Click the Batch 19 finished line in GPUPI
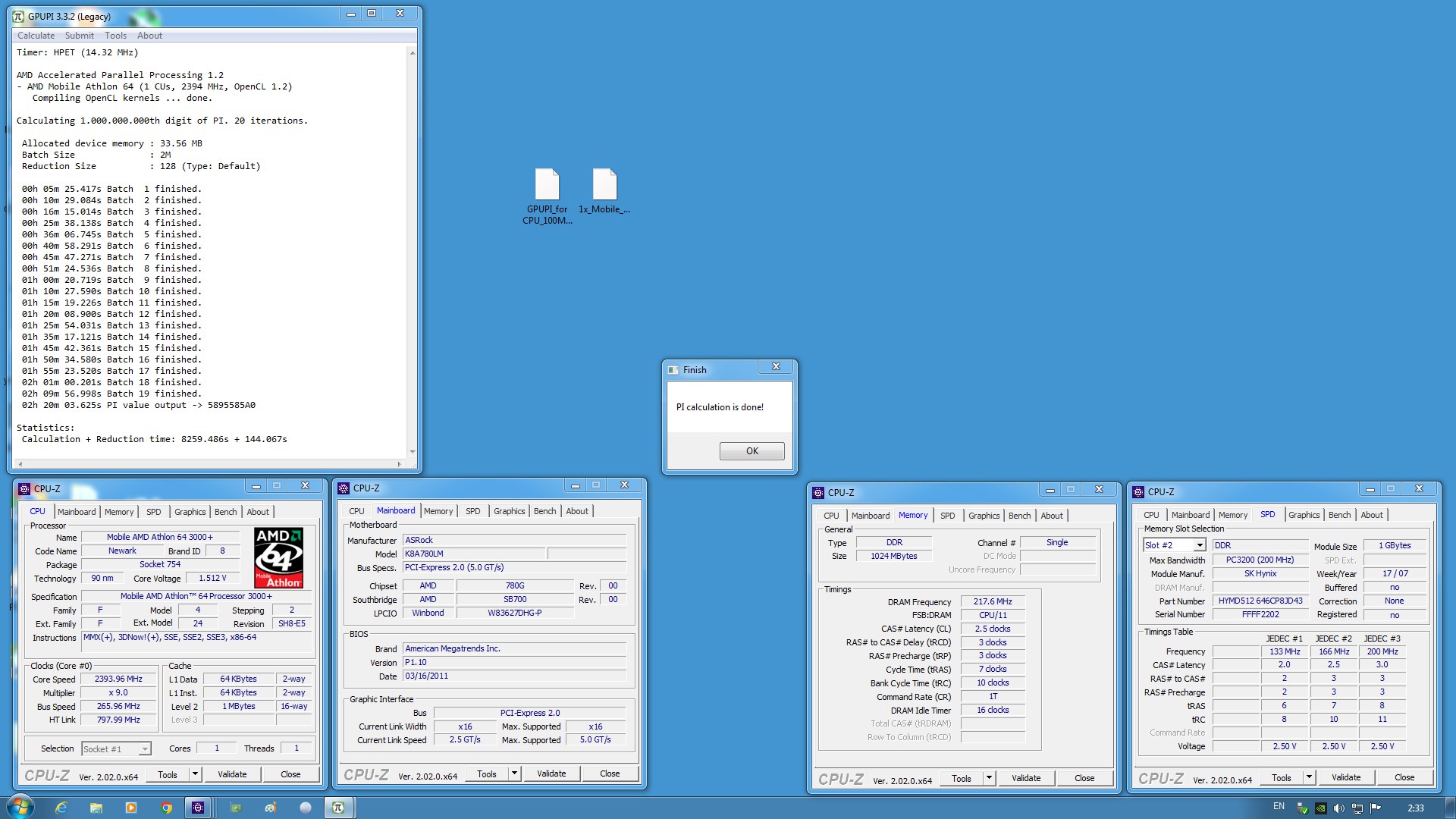Image resolution: width=1456 pixels, height=819 pixels. point(112,394)
